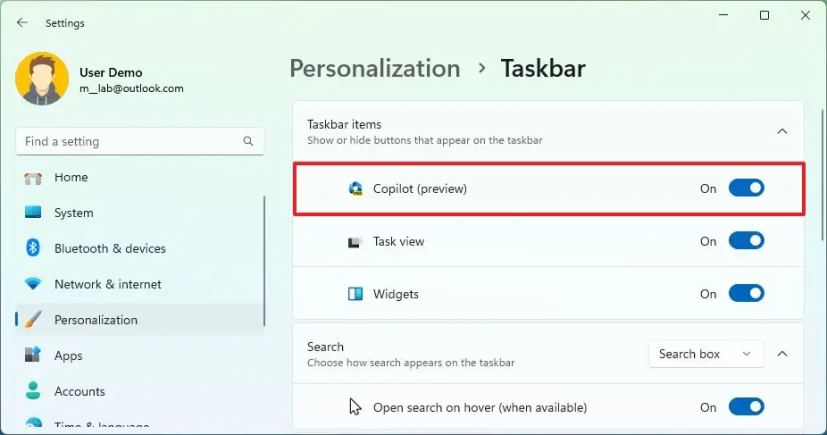This screenshot has height=435, width=827.
Task: Click "Choose how search appears" description
Action: coord(411,363)
